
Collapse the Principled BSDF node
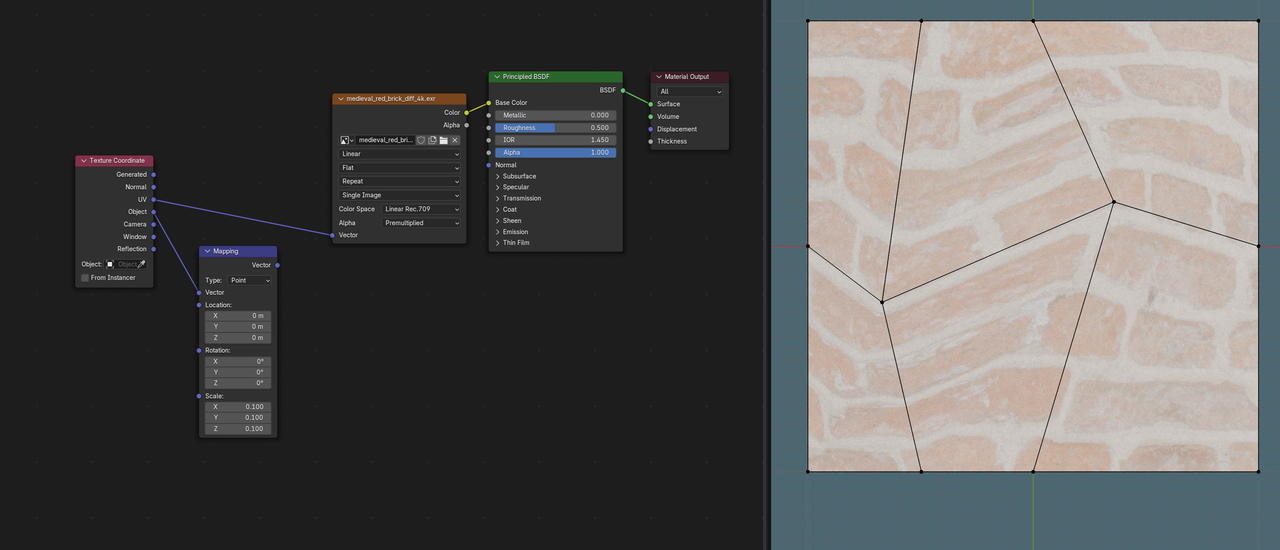[496, 76]
